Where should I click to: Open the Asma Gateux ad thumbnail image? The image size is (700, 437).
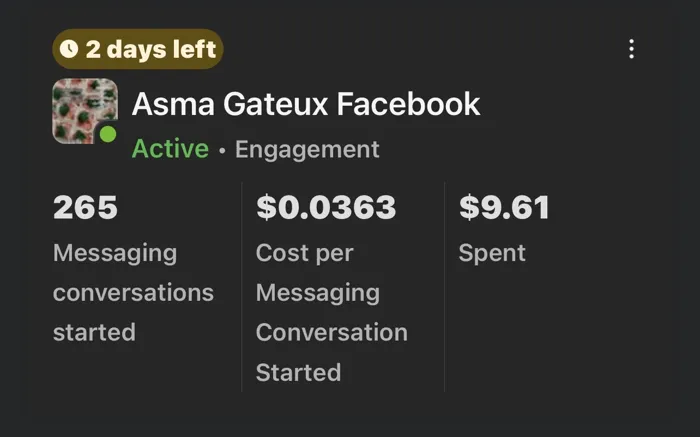pyautogui.click(x=84, y=112)
